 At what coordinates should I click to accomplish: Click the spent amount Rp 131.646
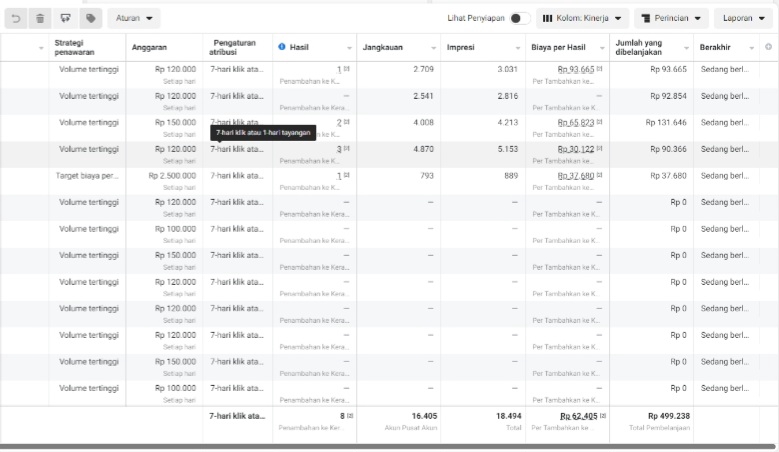(x=666, y=123)
